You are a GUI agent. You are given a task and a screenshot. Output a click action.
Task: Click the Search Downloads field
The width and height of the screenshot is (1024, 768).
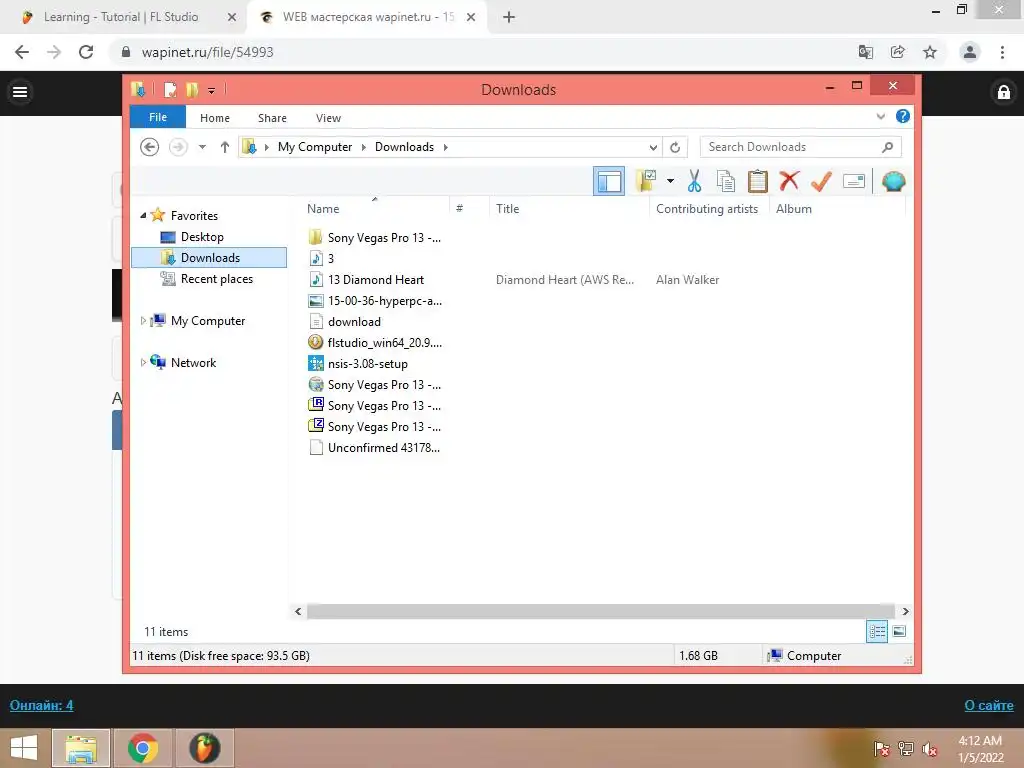[x=800, y=147]
